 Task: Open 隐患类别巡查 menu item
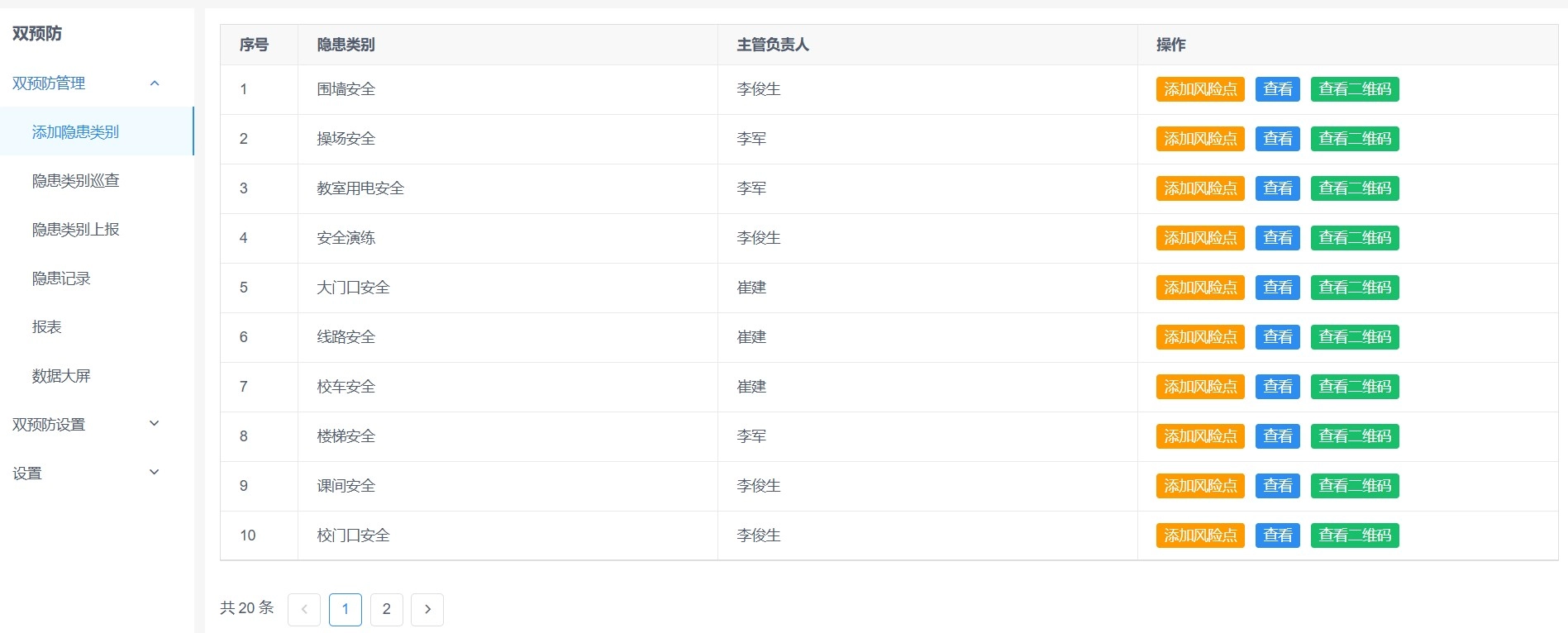click(76, 181)
